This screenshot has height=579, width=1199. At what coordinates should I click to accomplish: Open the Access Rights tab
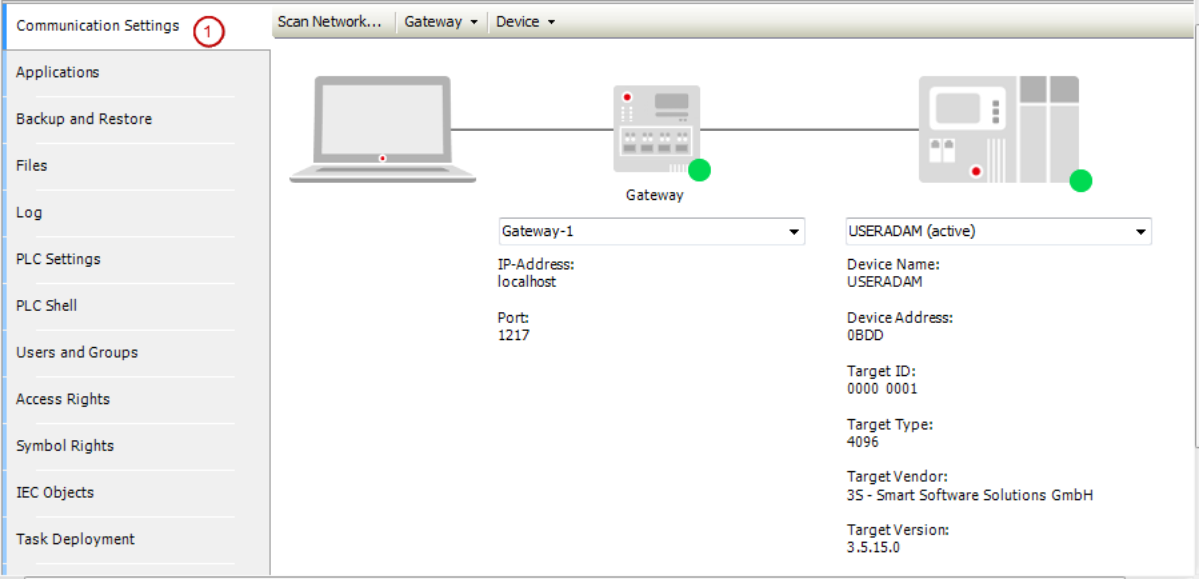136,399
